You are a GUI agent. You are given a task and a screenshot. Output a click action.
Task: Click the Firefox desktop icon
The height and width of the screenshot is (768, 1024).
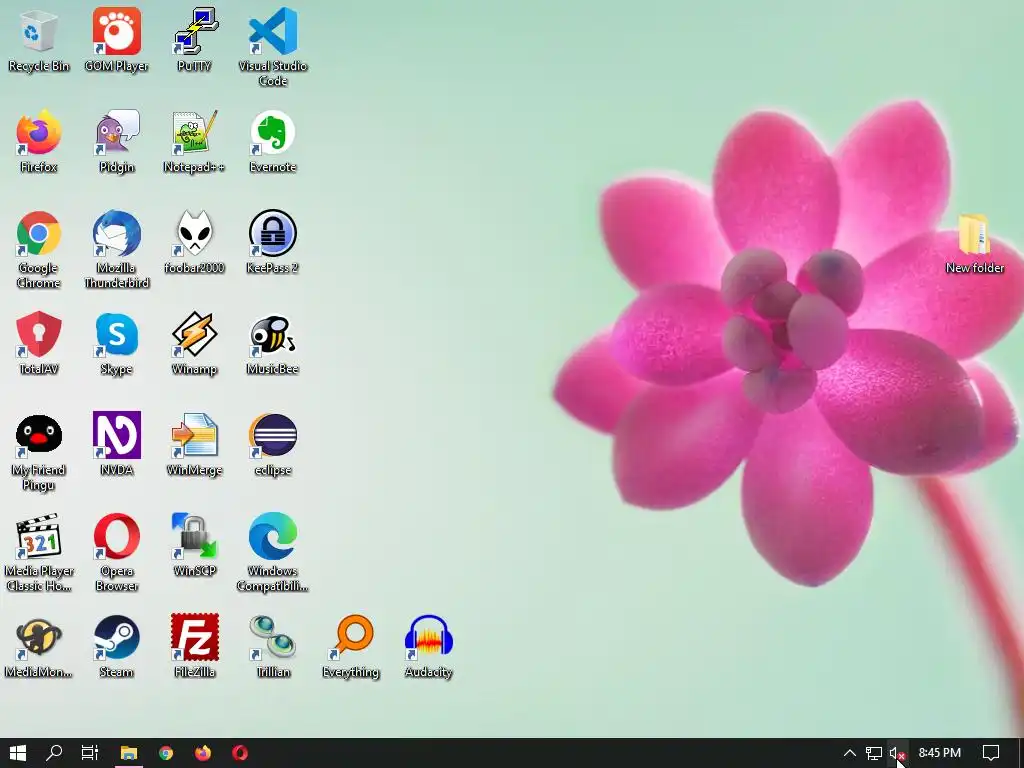click(39, 142)
